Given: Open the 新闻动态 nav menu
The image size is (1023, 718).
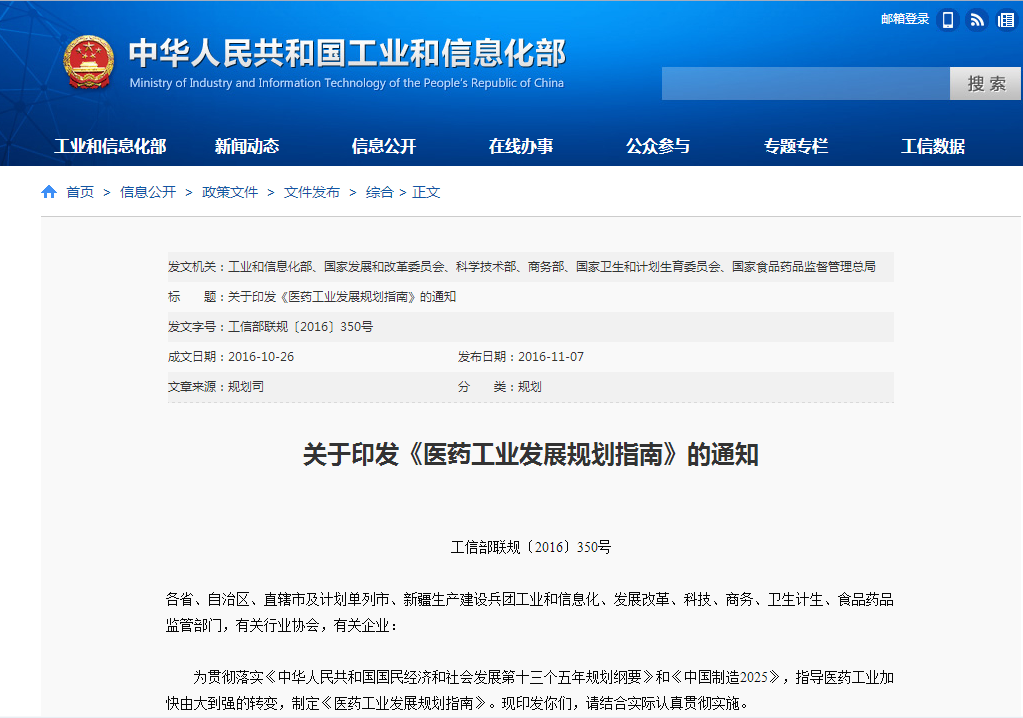Looking at the screenshot, I should pyautogui.click(x=247, y=146).
